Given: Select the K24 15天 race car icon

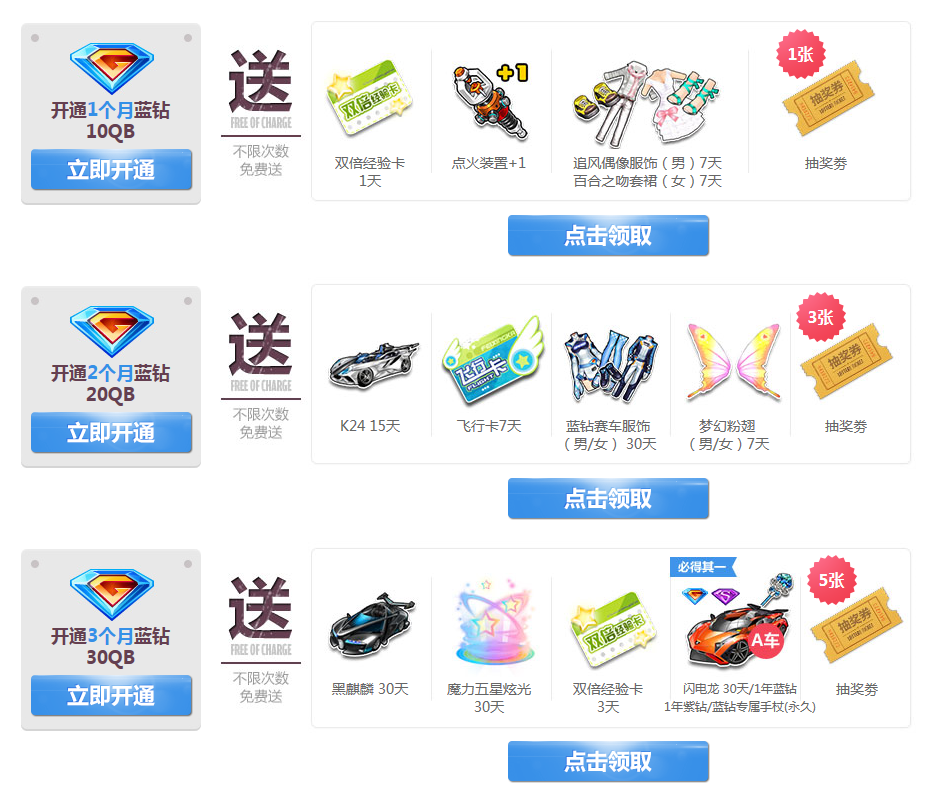Looking at the screenshot, I should pos(373,364).
